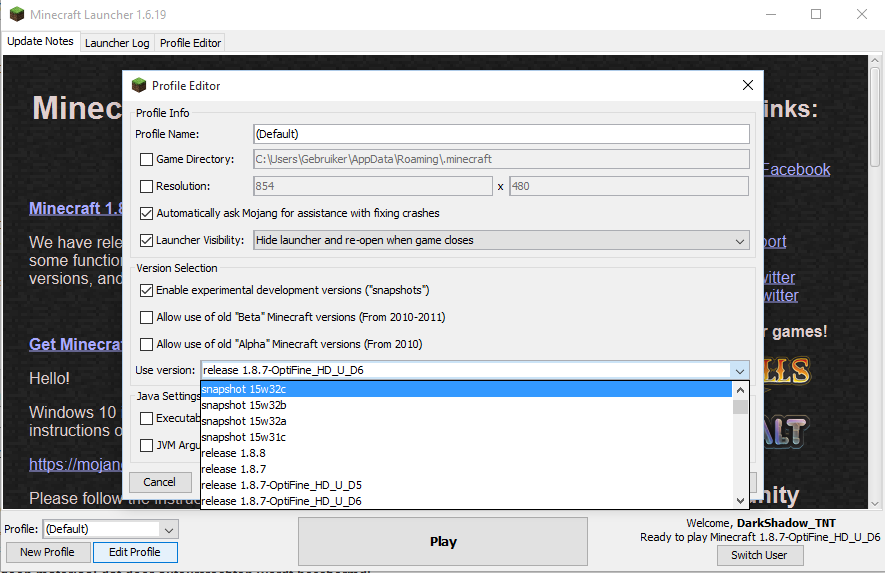Screen dimensions: 885x573
Task: Select release 1.8.7-OptiFine_HD_U_D5
Action: click(x=466, y=485)
